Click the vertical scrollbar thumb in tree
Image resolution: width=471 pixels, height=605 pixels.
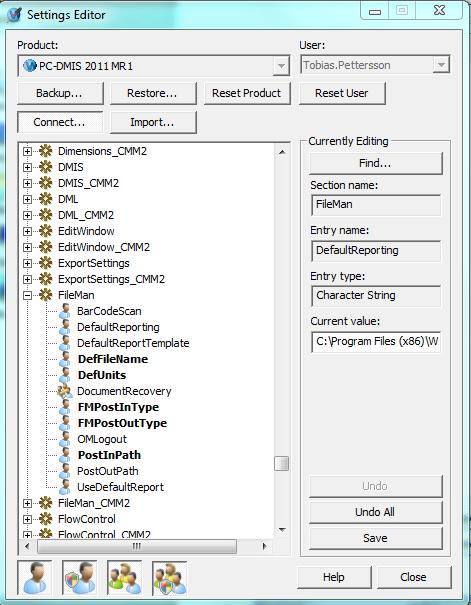pyautogui.click(x=282, y=463)
